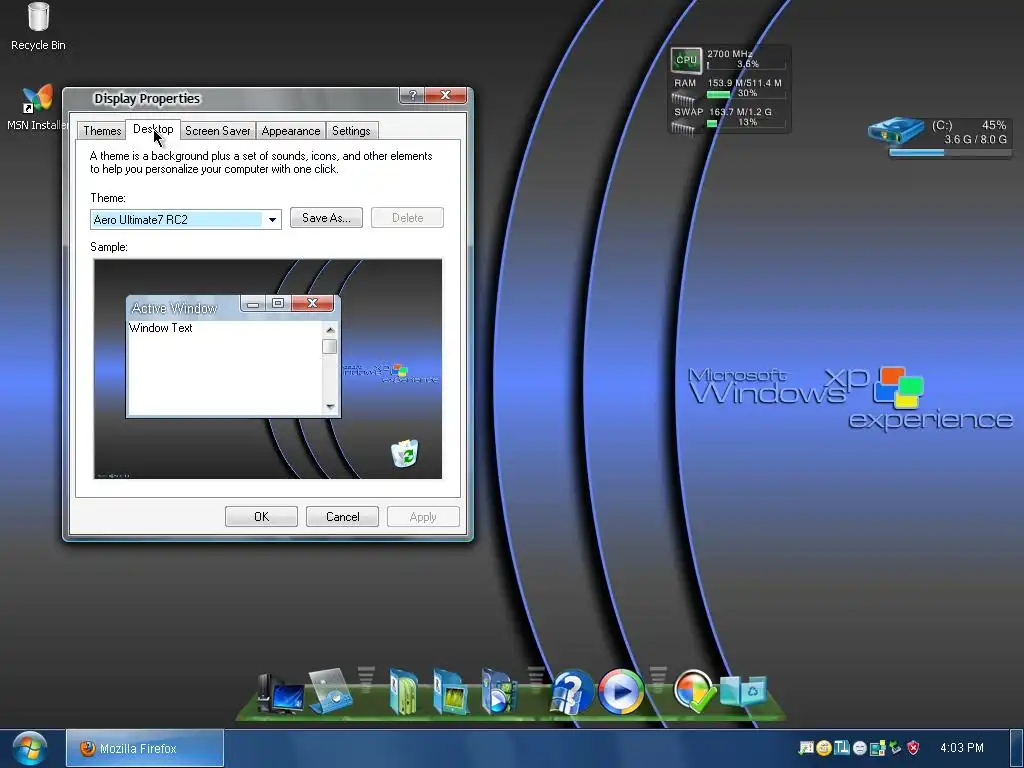
Task: Click the SWAP 13% usage bar
Action: tap(746, 123)
